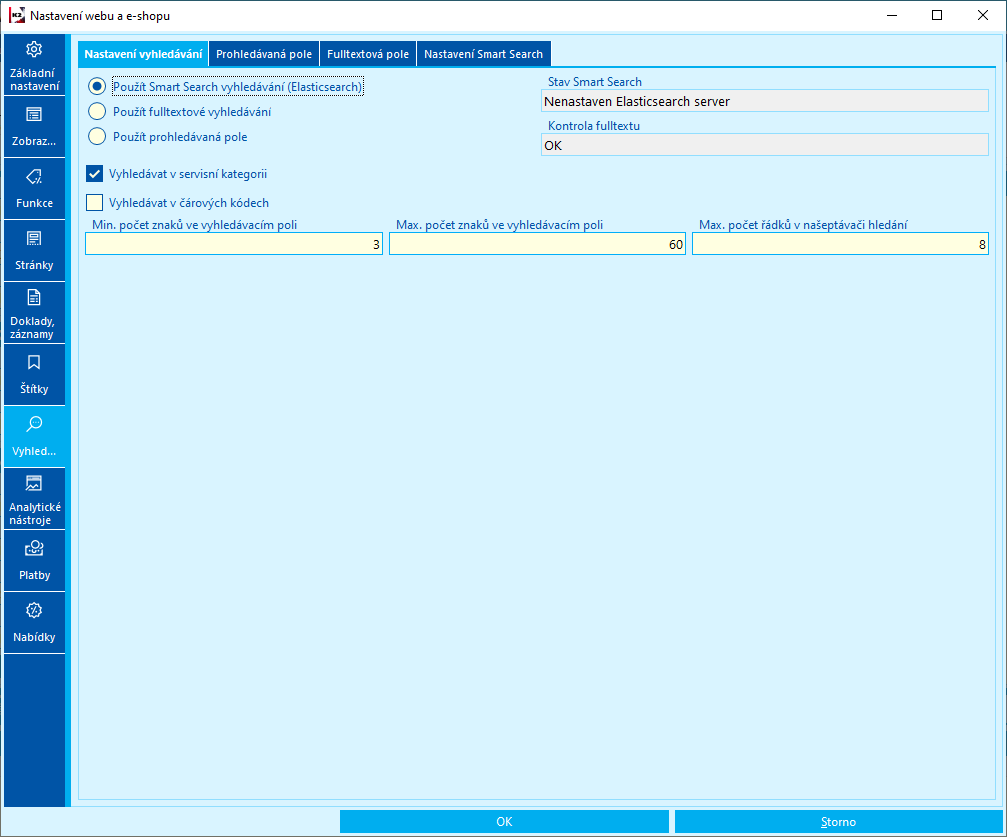
Task: Open the Platby sidebar section
Action: 34,561
